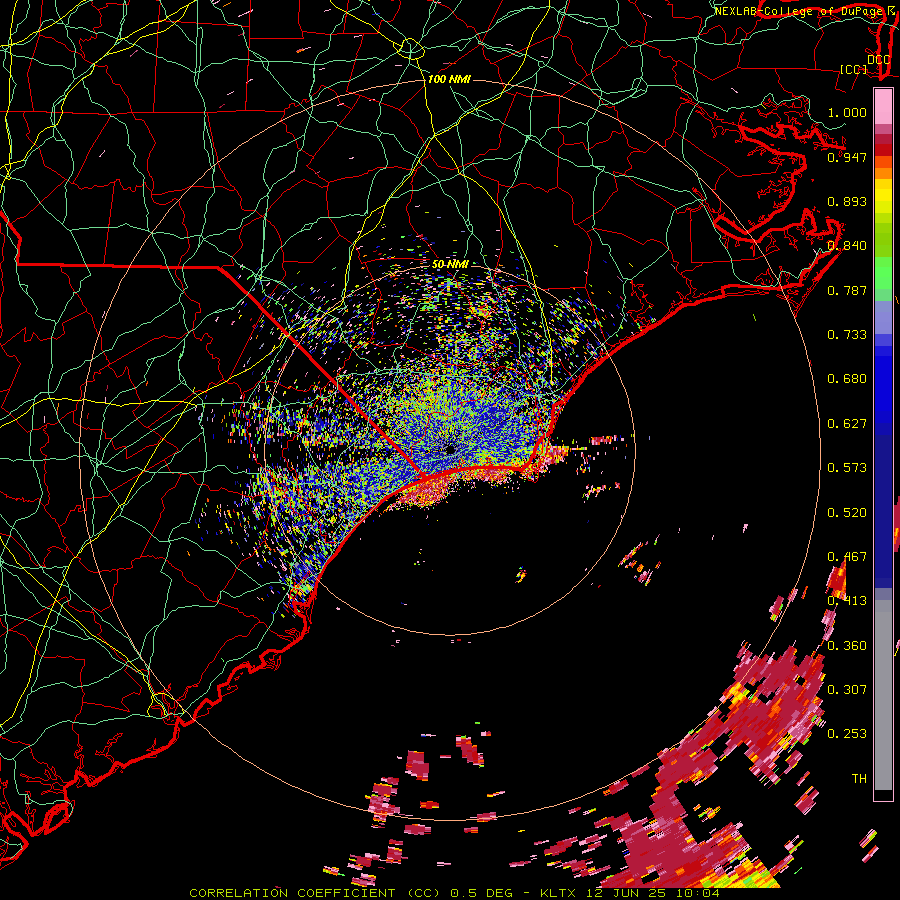Click the bright green segment of the color bar
Screen dimensions: 900x900
pyautogui.click(x=883, y=273)
